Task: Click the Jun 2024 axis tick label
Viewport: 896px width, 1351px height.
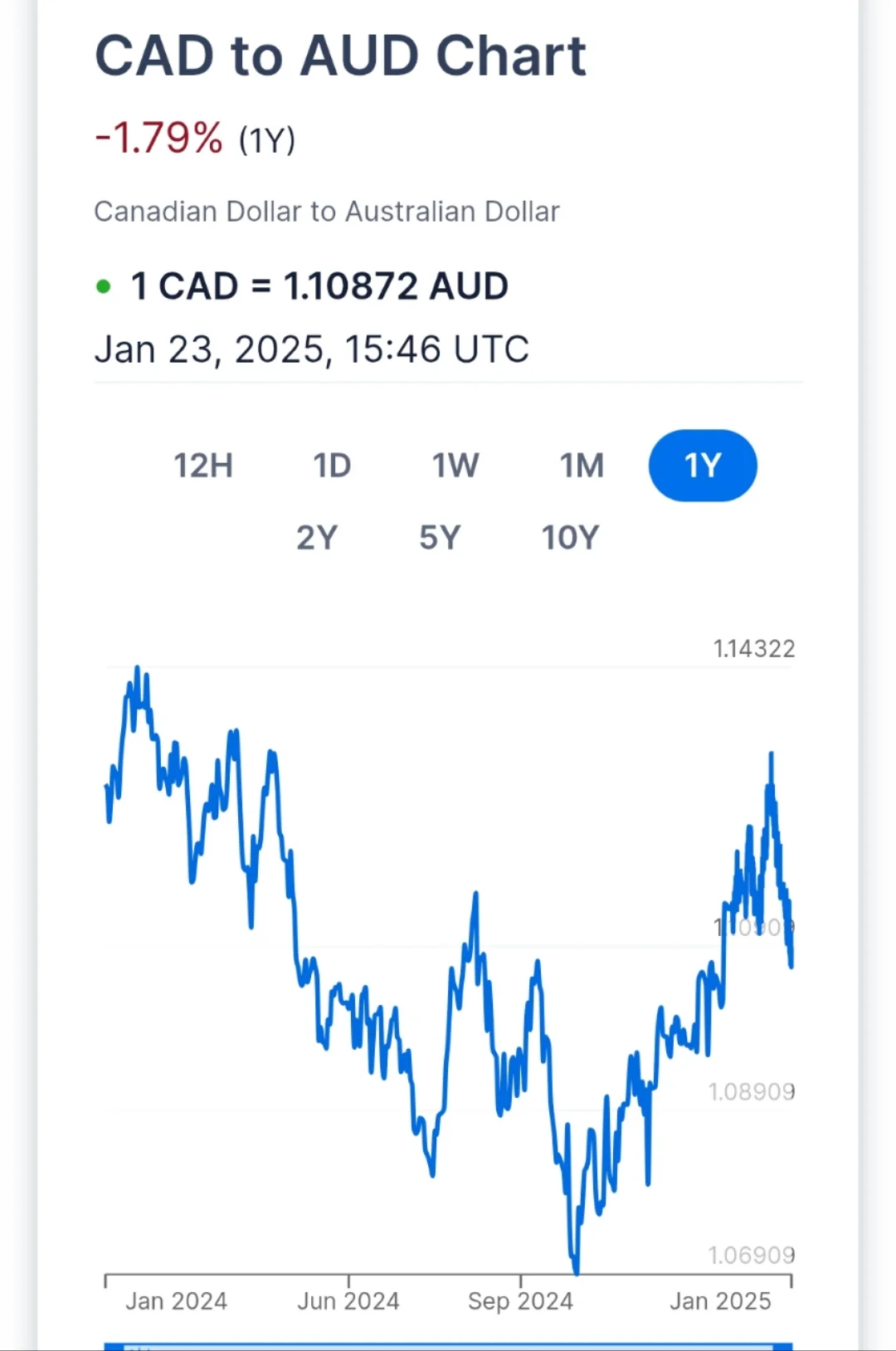Action: pos(348,1300)
